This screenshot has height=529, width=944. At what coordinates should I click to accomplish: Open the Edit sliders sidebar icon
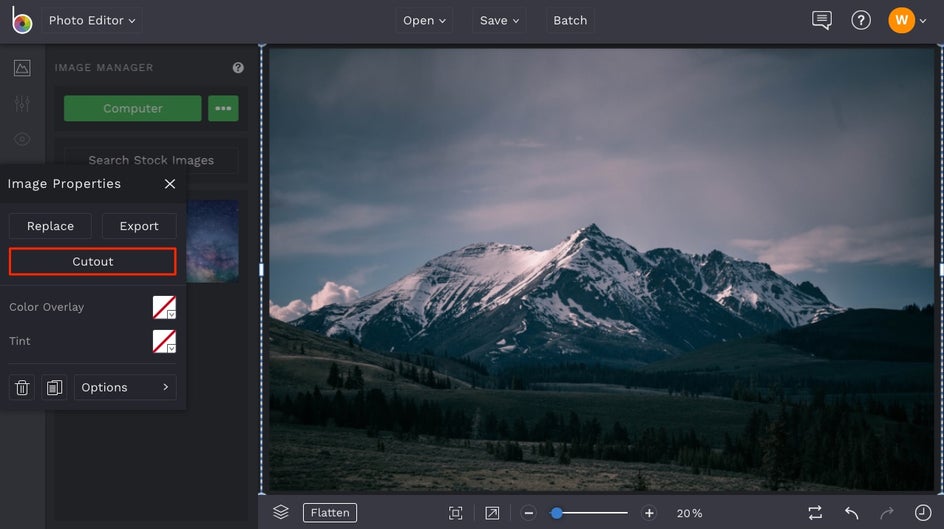(22, 104)
